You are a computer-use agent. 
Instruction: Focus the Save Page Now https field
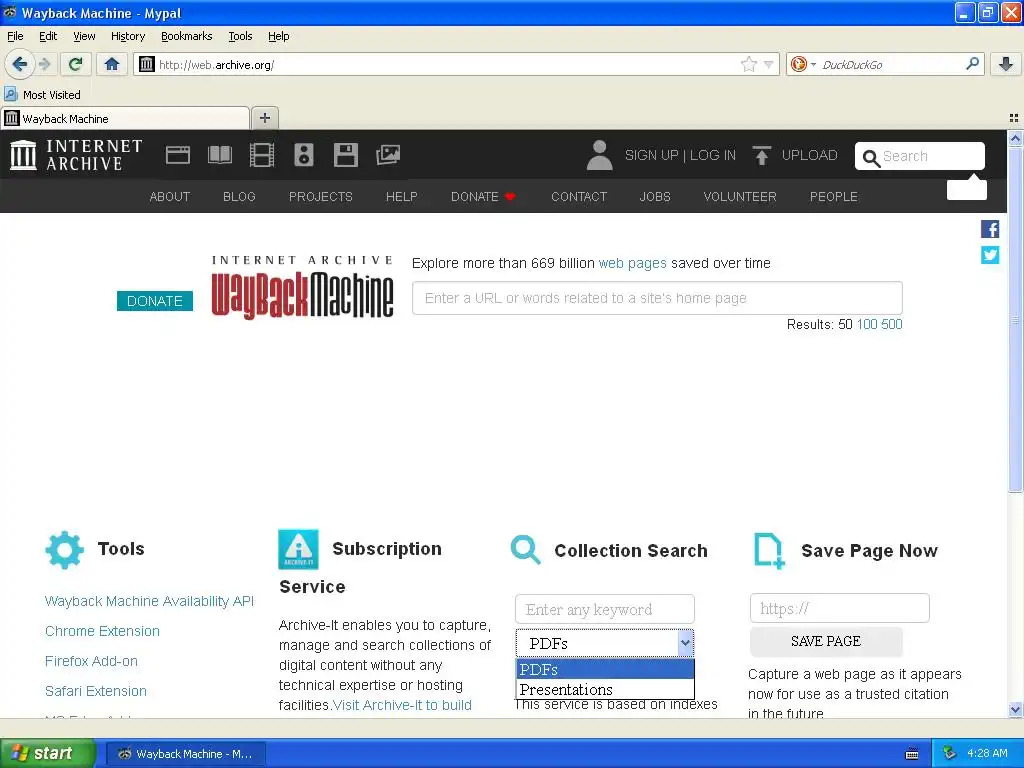point(840,609)
